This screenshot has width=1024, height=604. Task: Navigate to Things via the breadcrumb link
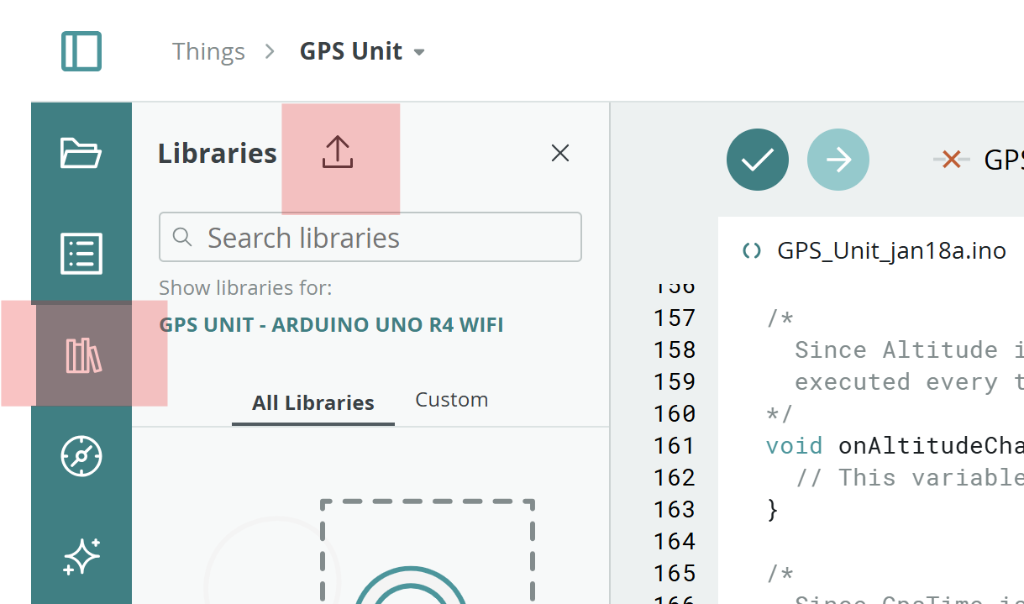pyautogui.click(x=208, y=51)
